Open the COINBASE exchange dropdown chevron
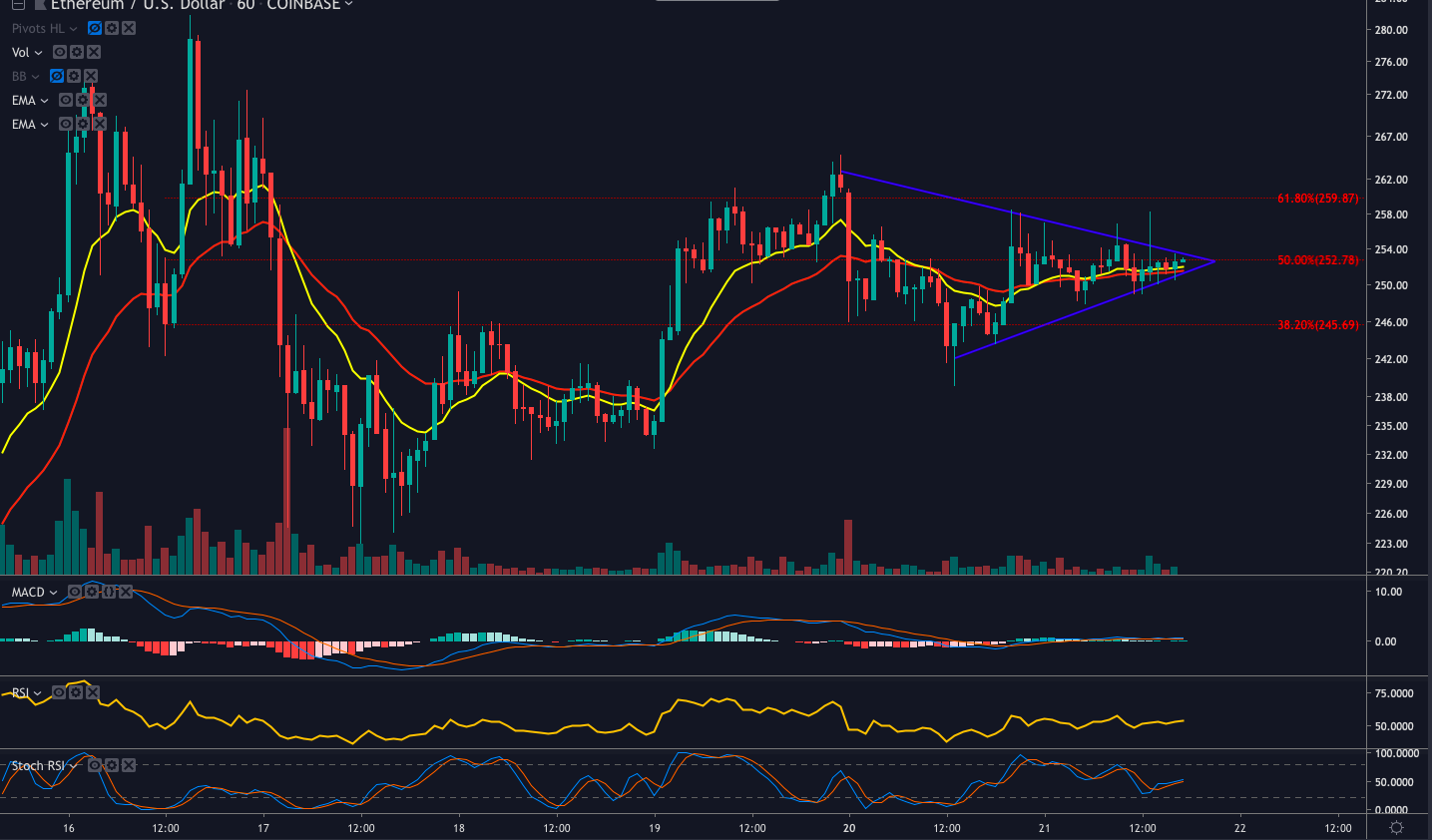 [x=347, y=5]
